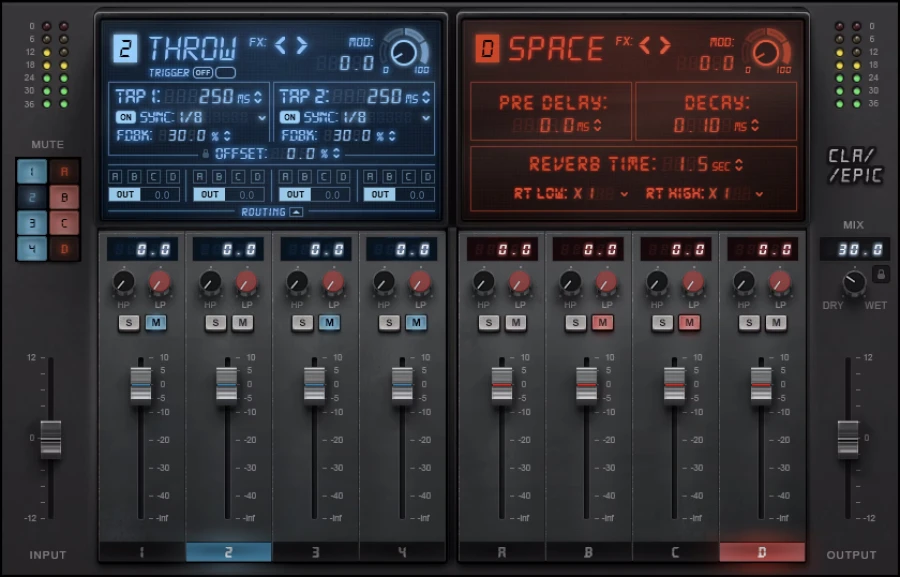Toggle mute D in the MUTE grid
Screen dimensions: 900x577
[64, 249]
